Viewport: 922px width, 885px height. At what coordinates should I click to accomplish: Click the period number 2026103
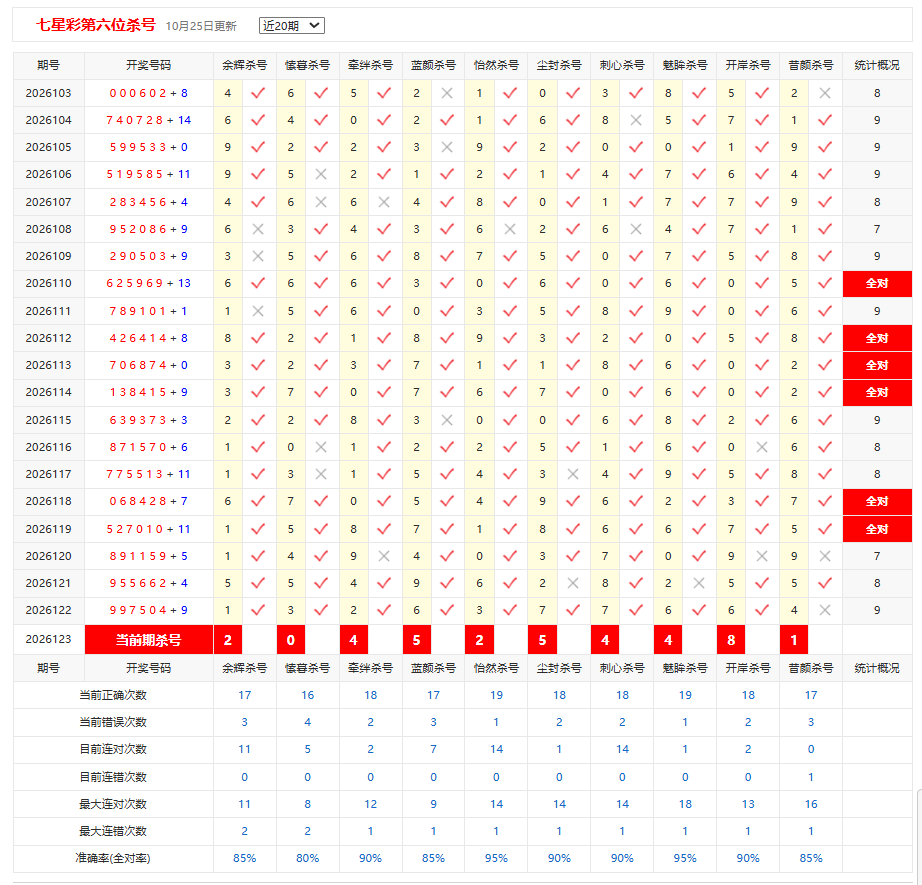(48, 93)
